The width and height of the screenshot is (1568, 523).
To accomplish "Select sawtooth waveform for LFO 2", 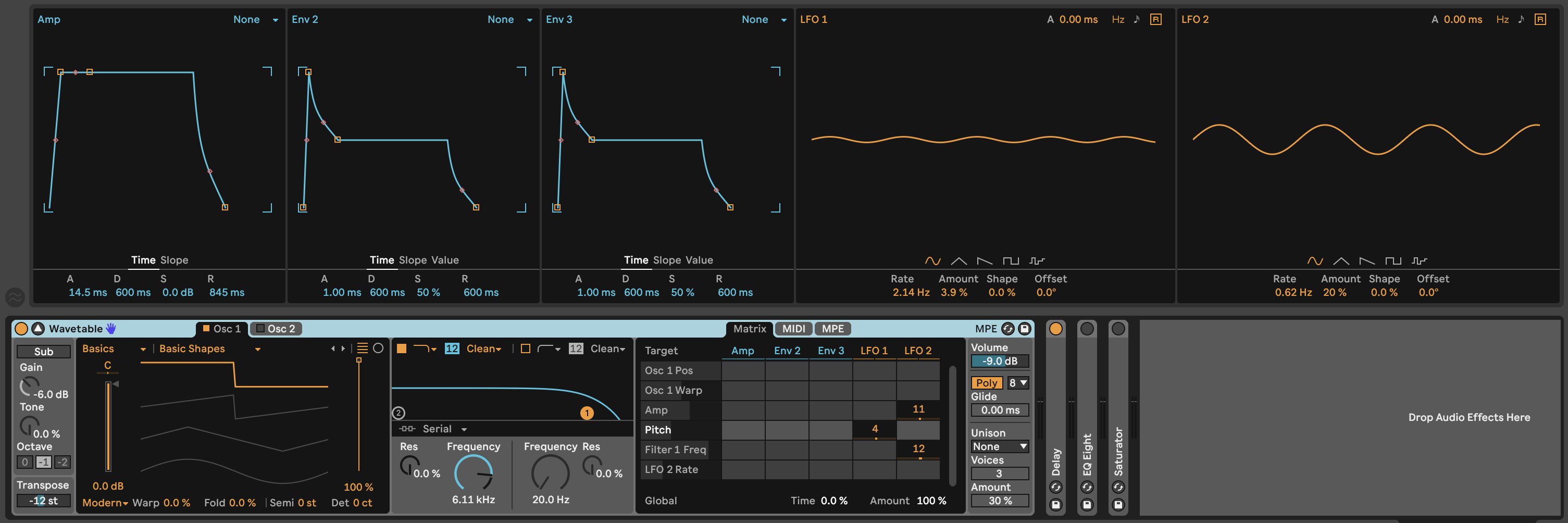I will 1367,260.
